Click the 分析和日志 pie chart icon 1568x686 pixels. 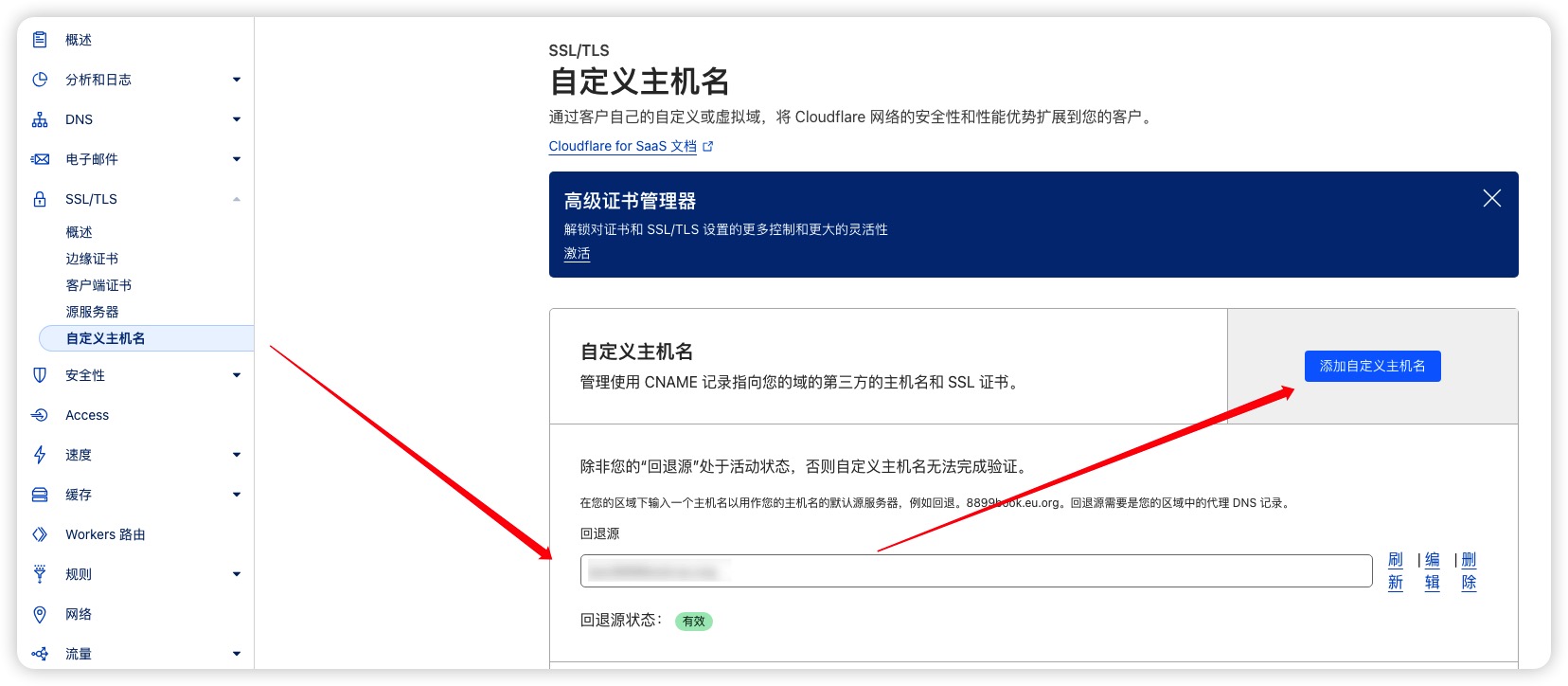(40, 80)
